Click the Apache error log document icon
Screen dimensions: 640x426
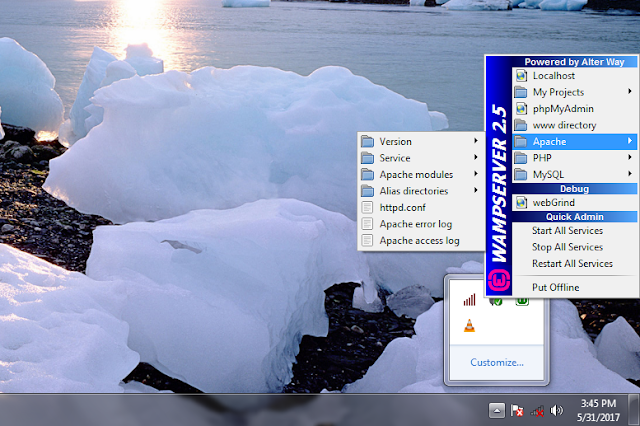[367, 224]
